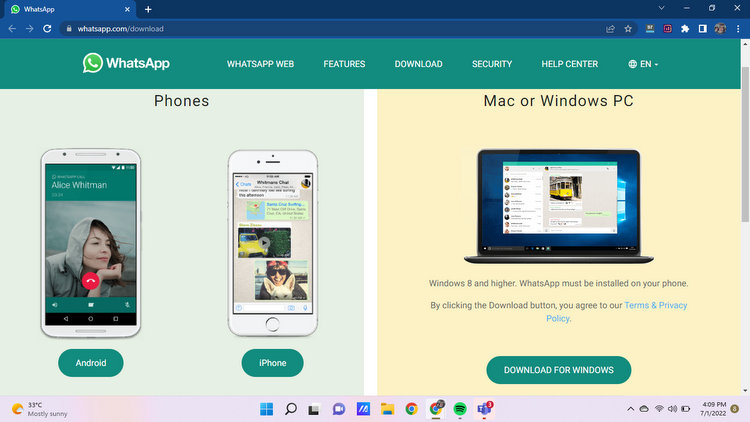Click the first extension icon in toolbar

pyautogui.click(x=650, y=29)
